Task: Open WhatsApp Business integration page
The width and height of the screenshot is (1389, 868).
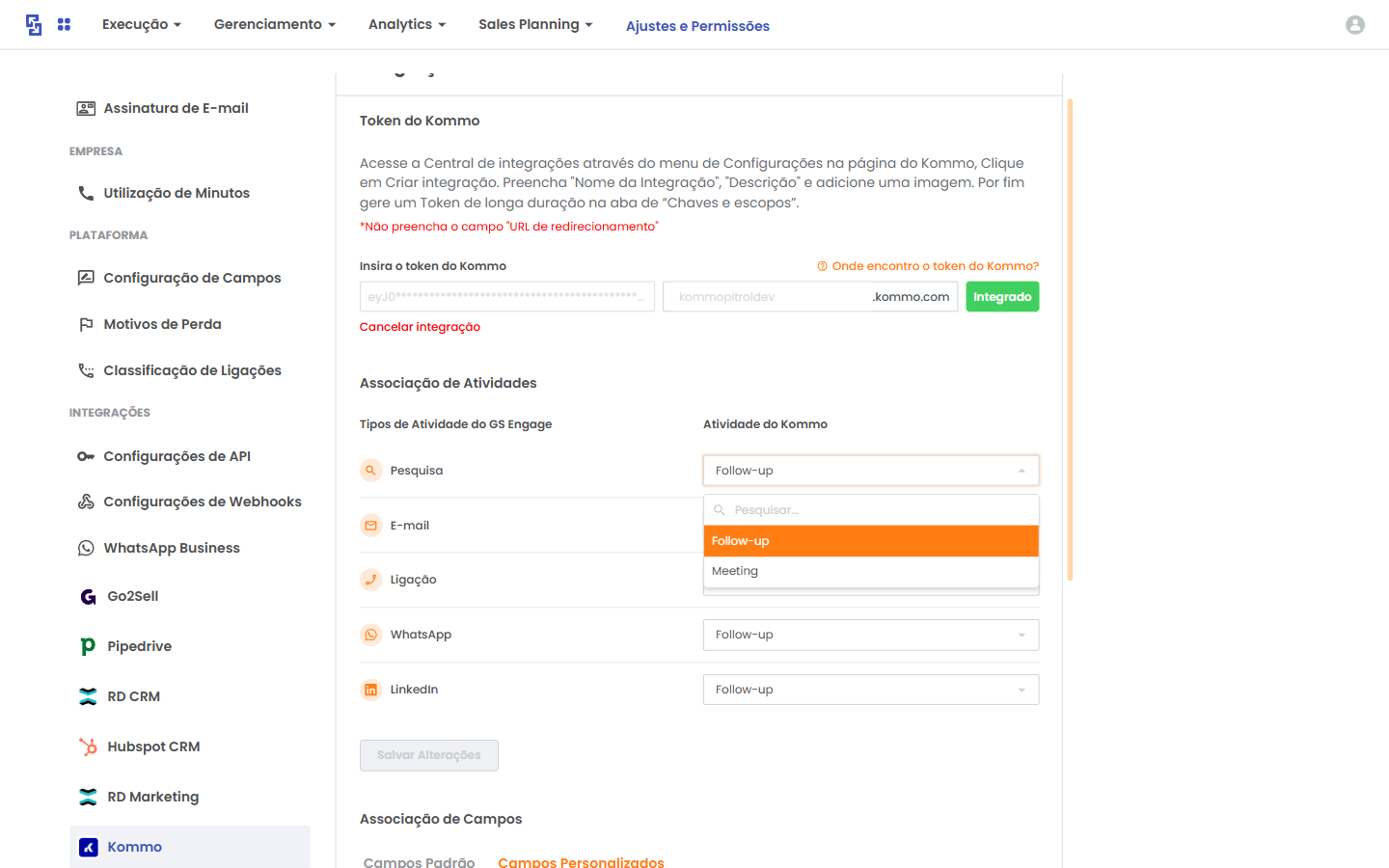Action: tap(172, 548)
